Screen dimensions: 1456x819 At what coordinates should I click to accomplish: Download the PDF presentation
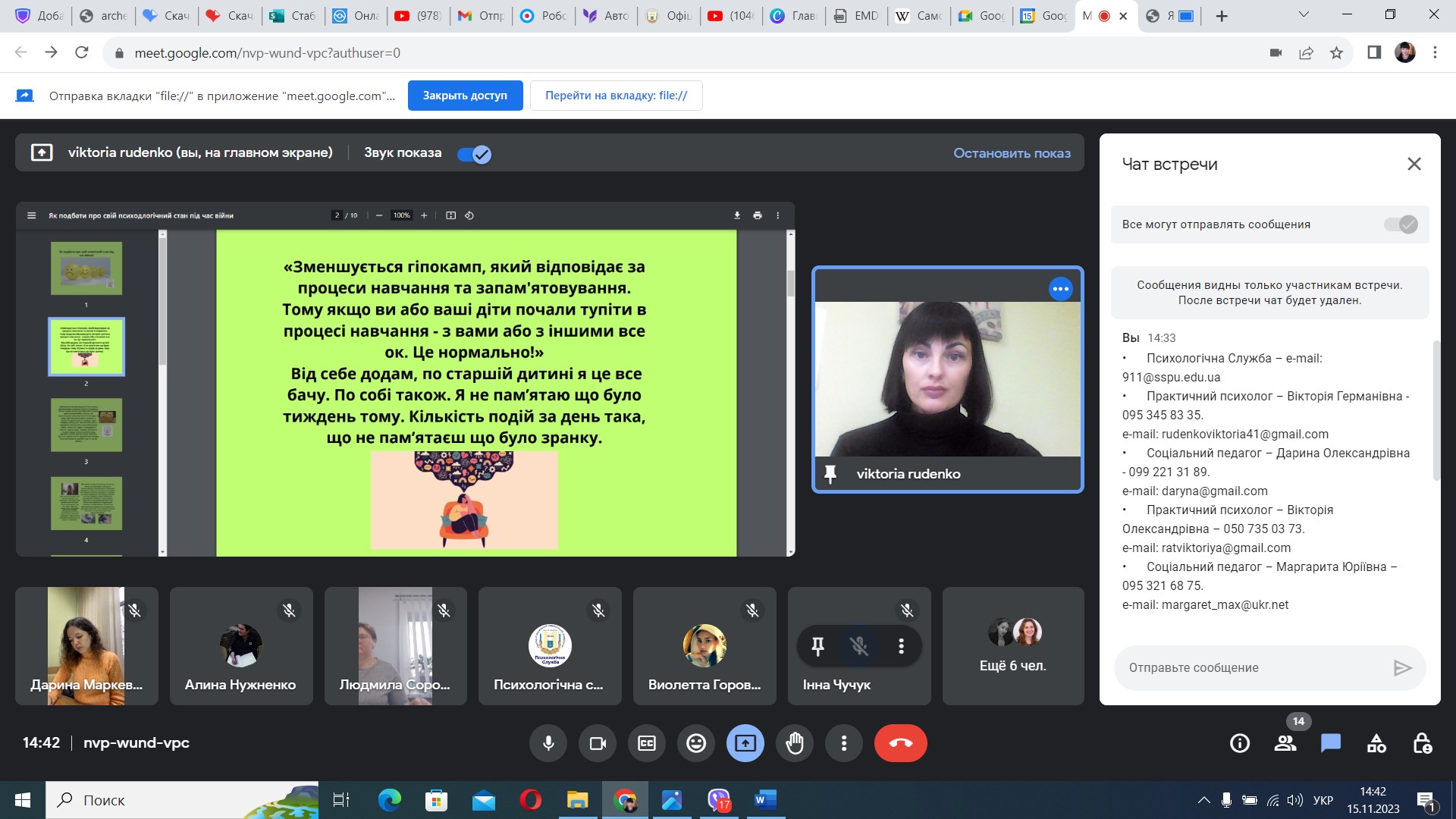737,215
